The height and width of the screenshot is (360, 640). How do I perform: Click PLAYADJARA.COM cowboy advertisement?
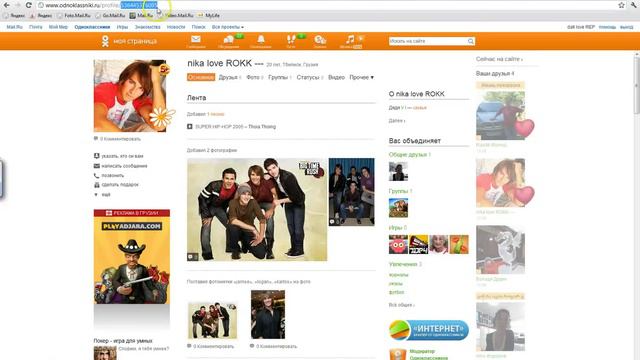(x=132, y=256)
